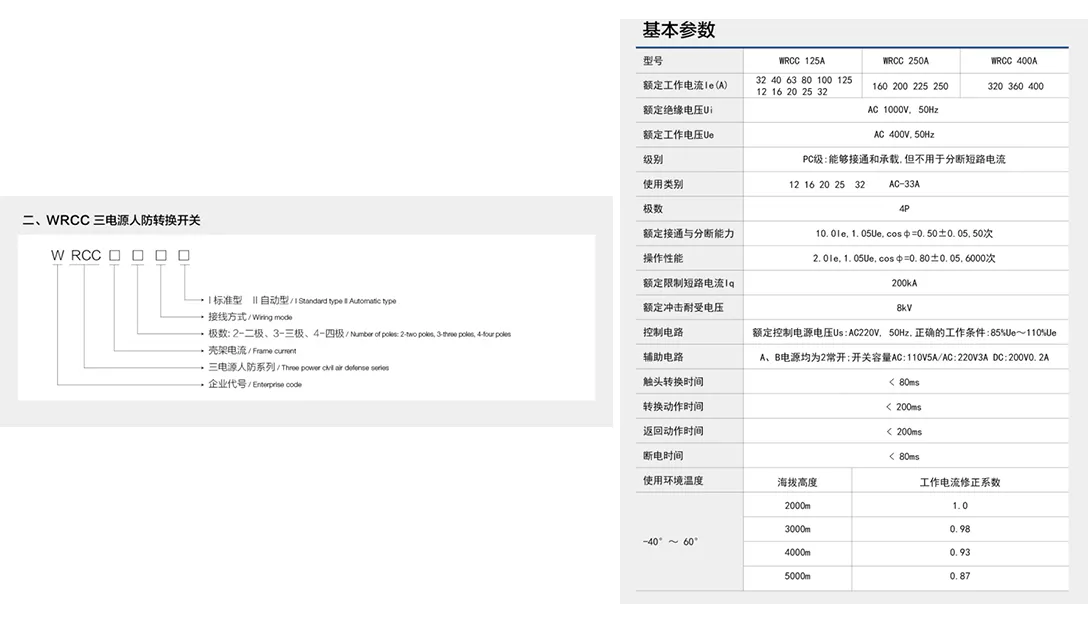Select the 0.87 correction factor for 5000m
The width and height of the screenshot is (1090, 623).
pyautogui.click(x=959, y=577)
